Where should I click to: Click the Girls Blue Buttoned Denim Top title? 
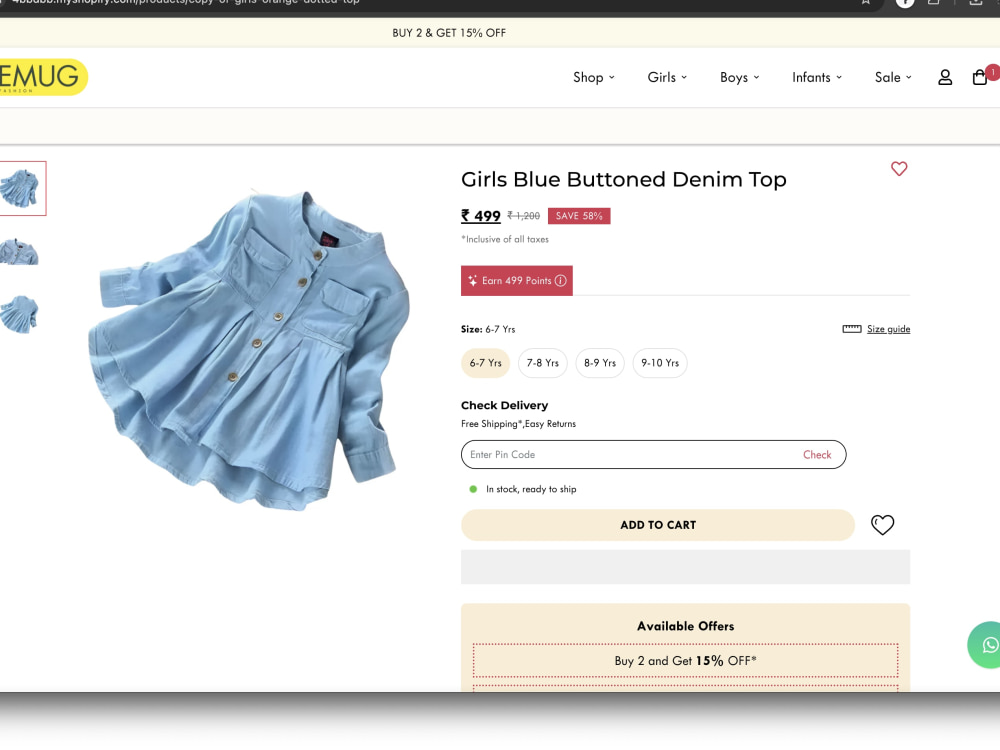[624, 179]
